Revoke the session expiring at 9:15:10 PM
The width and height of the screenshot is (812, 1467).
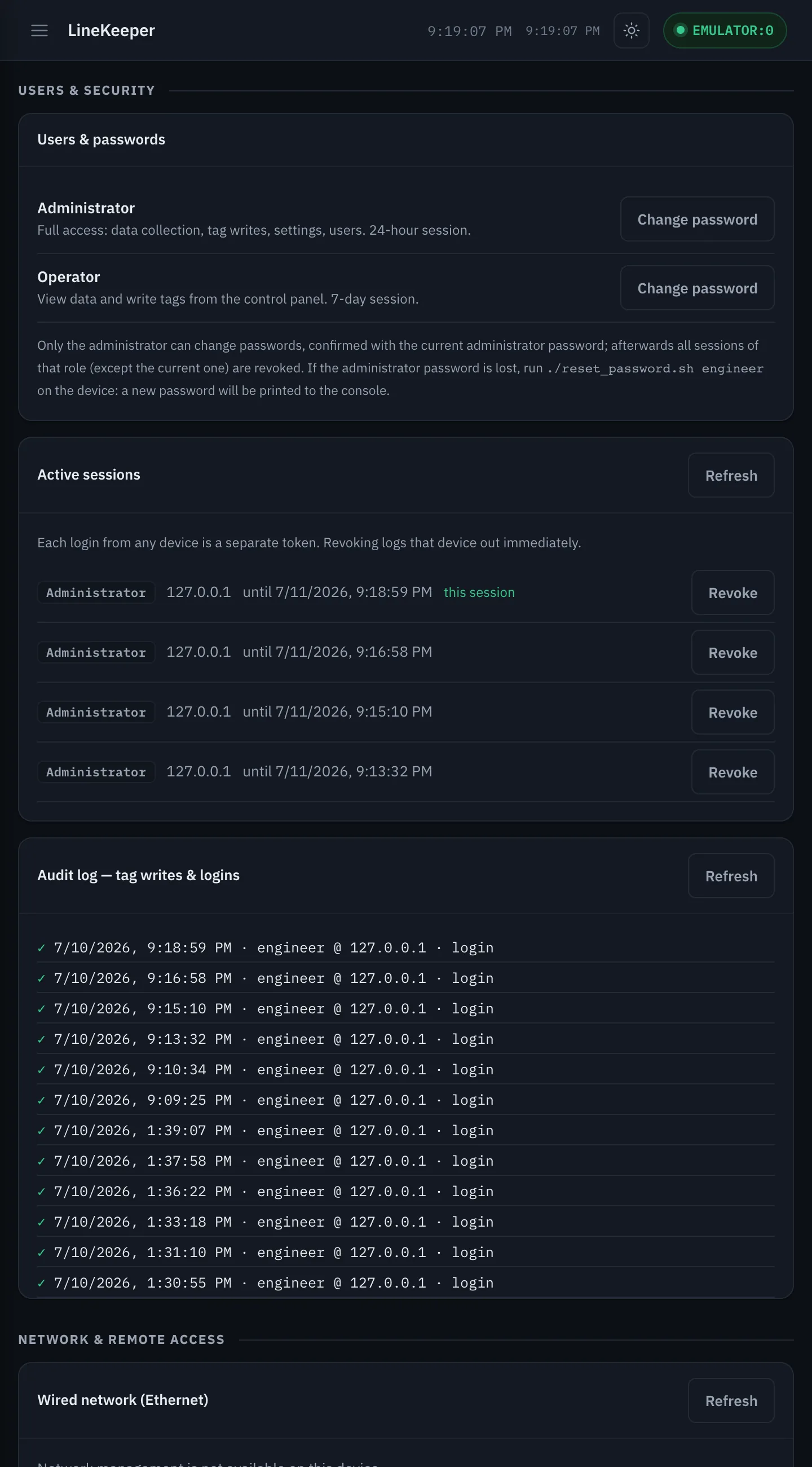click(x=732, y=713)
